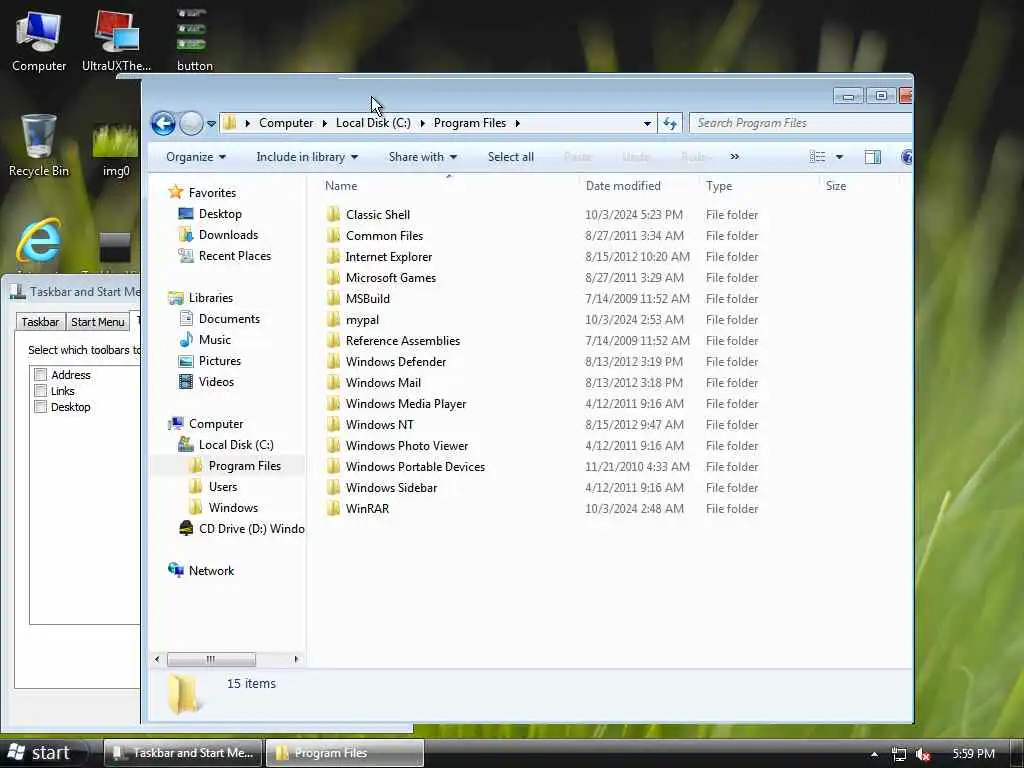Screen dimensions: 1024x768
Task: Click the Favorites star icon
Action: click(176, 192)
